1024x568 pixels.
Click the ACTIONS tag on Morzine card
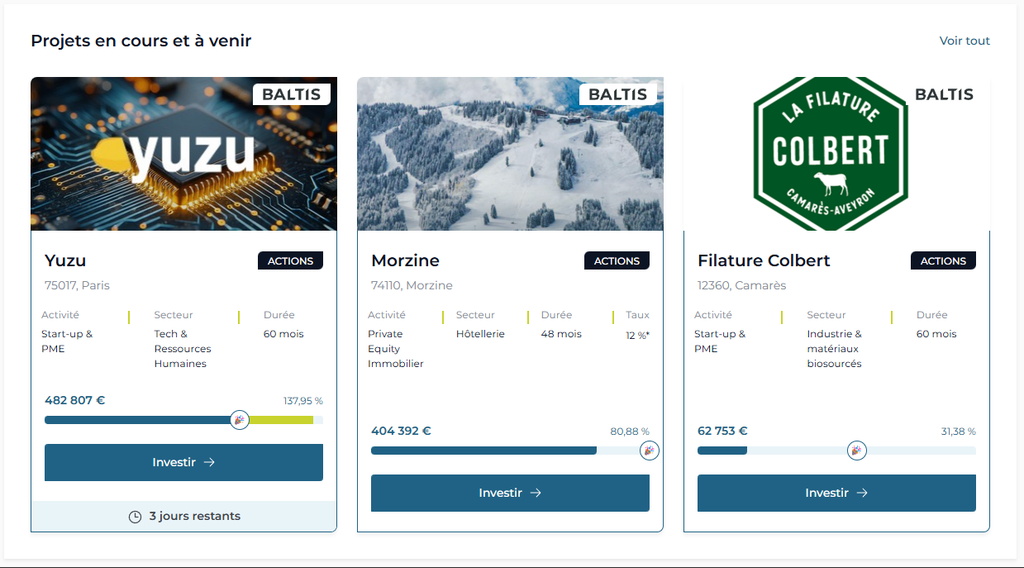point(616,260)
